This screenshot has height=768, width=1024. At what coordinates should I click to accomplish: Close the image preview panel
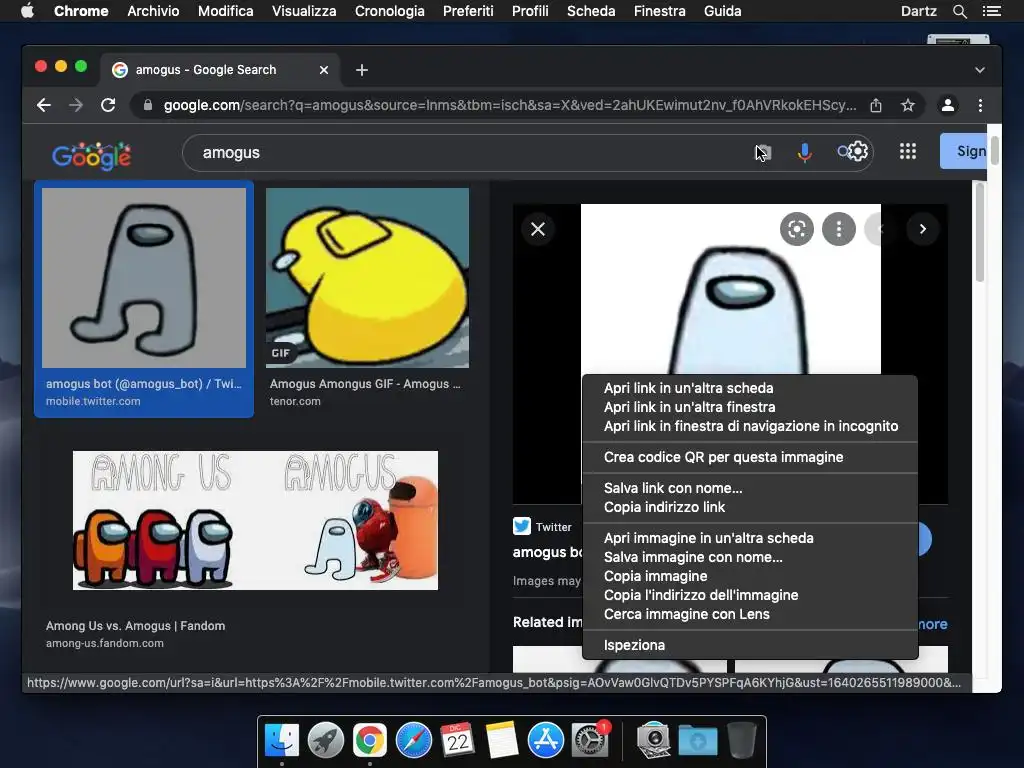click(538, 229)
